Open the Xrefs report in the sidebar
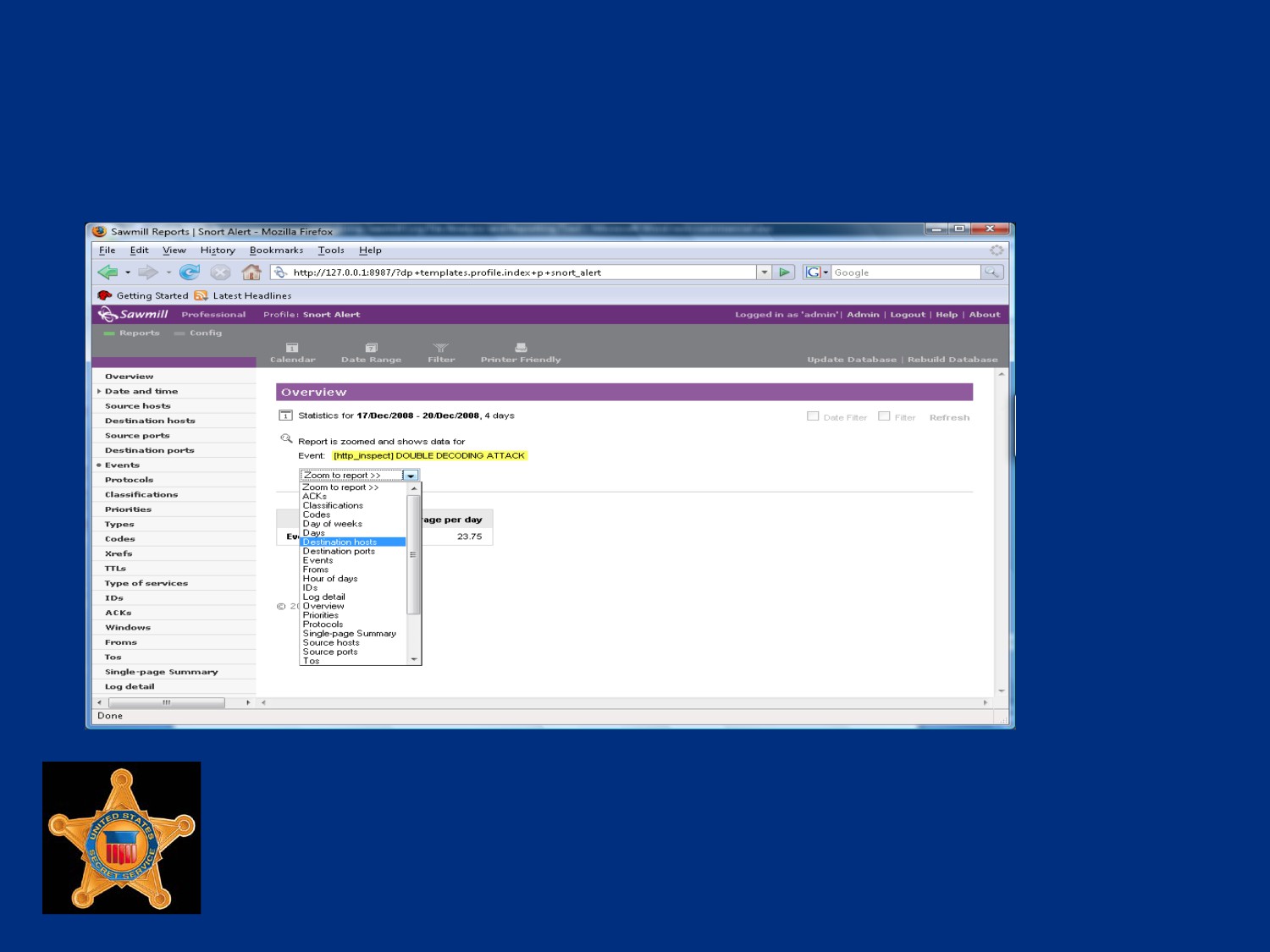 (x=119, y=553)
